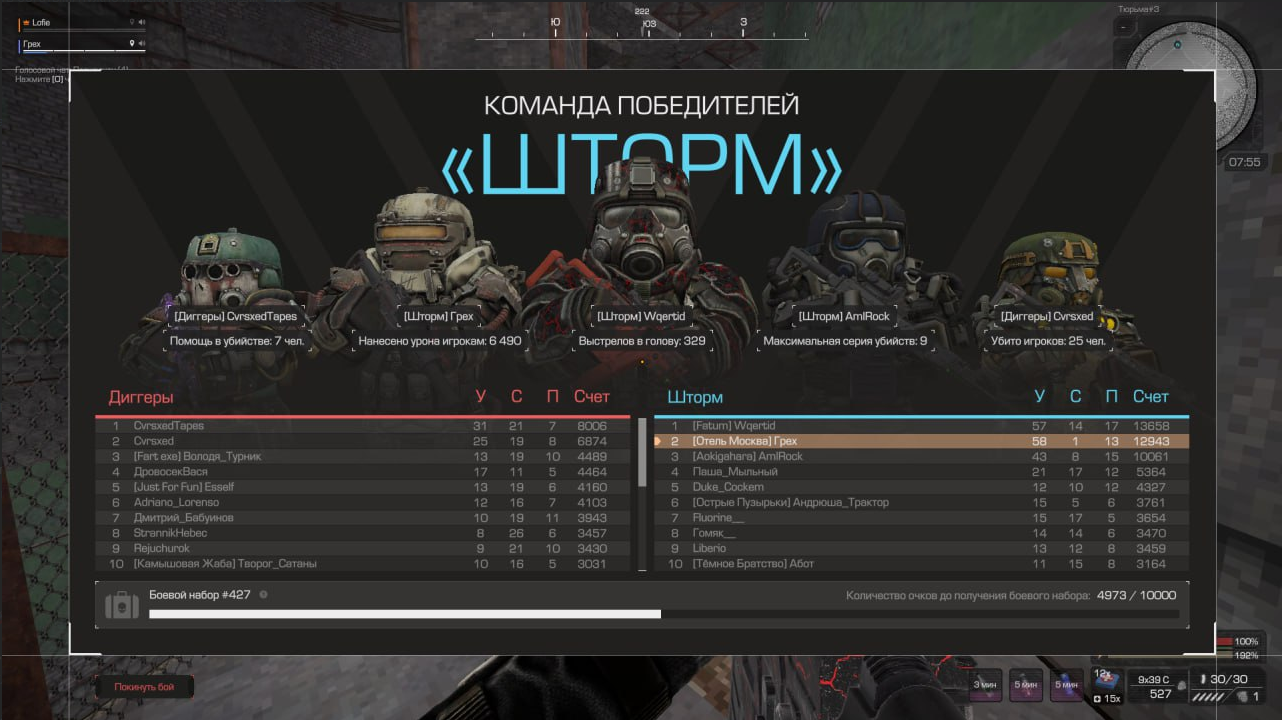Click the Нанесено урона игрокам: 6 490 label
The height and width of the screenshot is (720, 1282).
point(440,341)
